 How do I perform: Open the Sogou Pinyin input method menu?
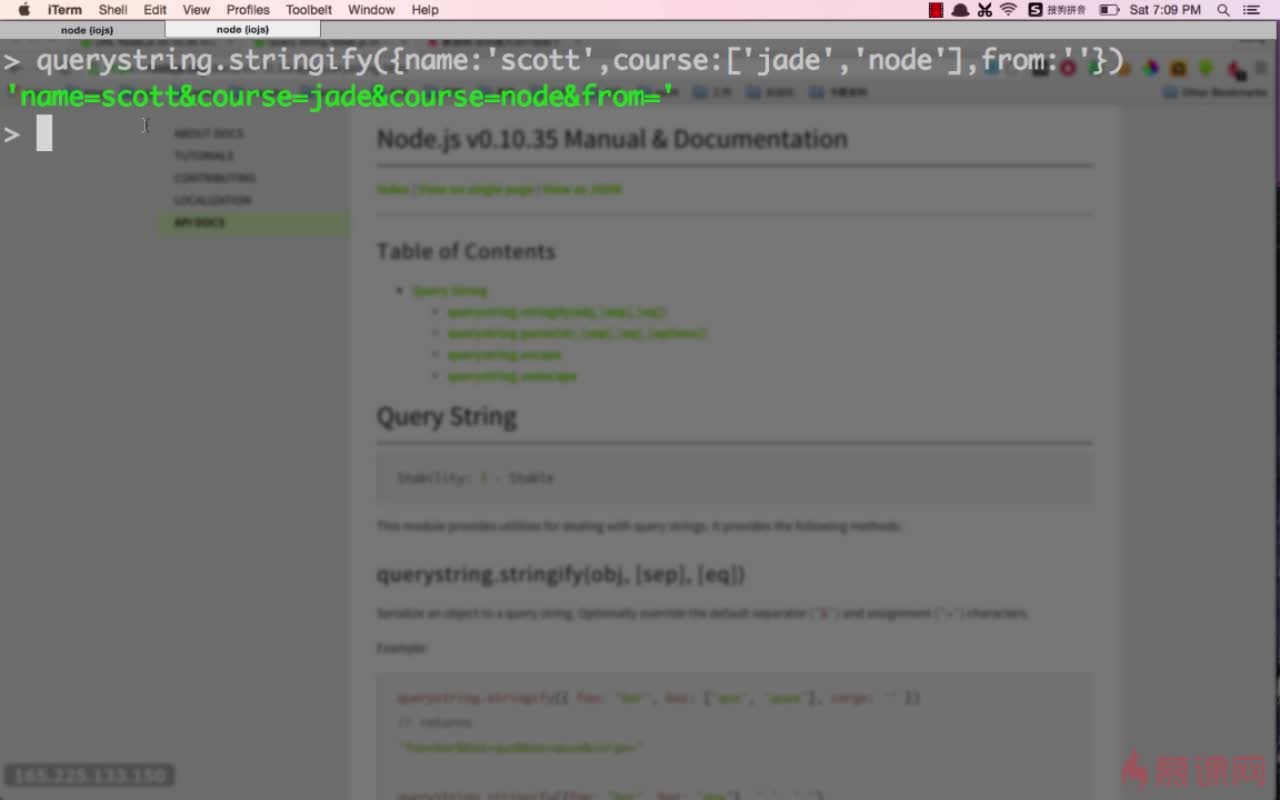(1057, 10)
